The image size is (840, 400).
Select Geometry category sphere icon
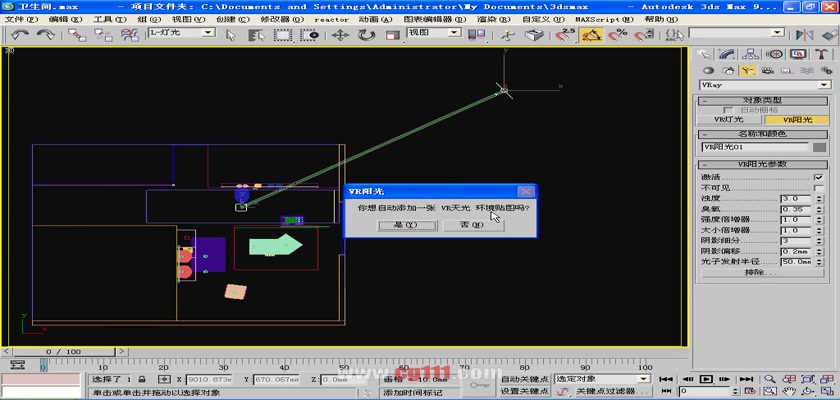(708, 71)
